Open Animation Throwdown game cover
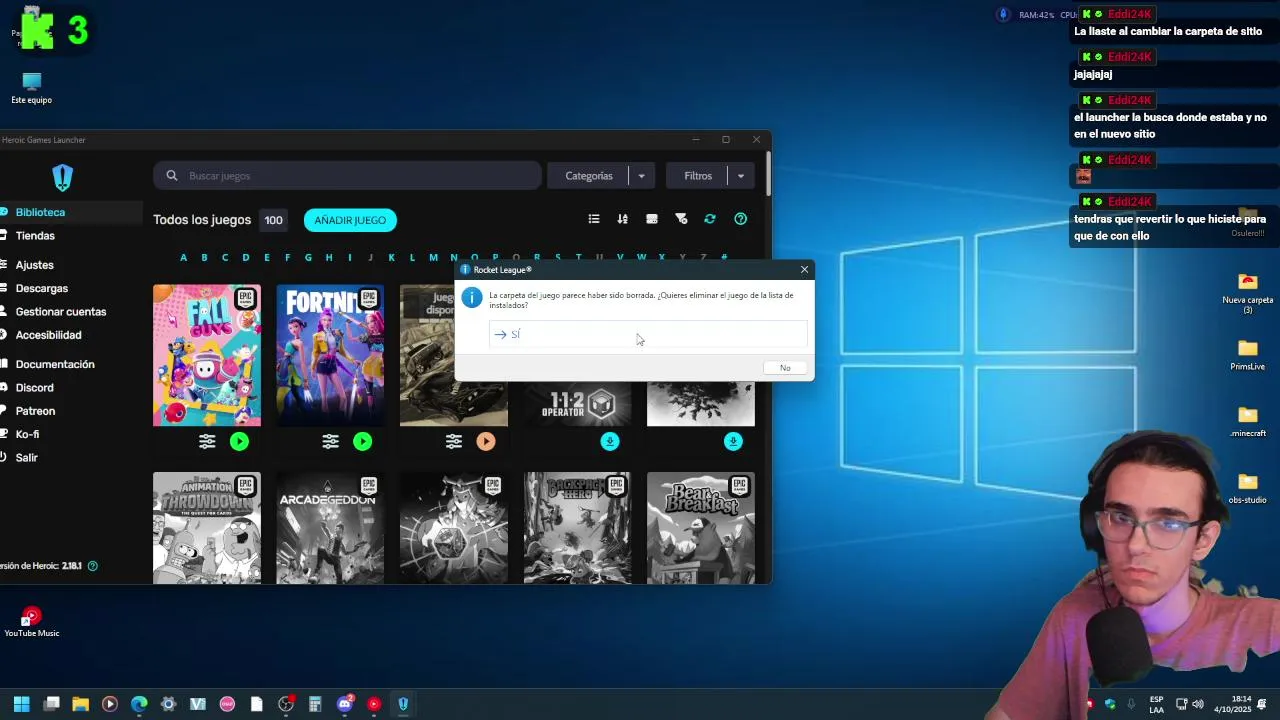 coord(207,527)
